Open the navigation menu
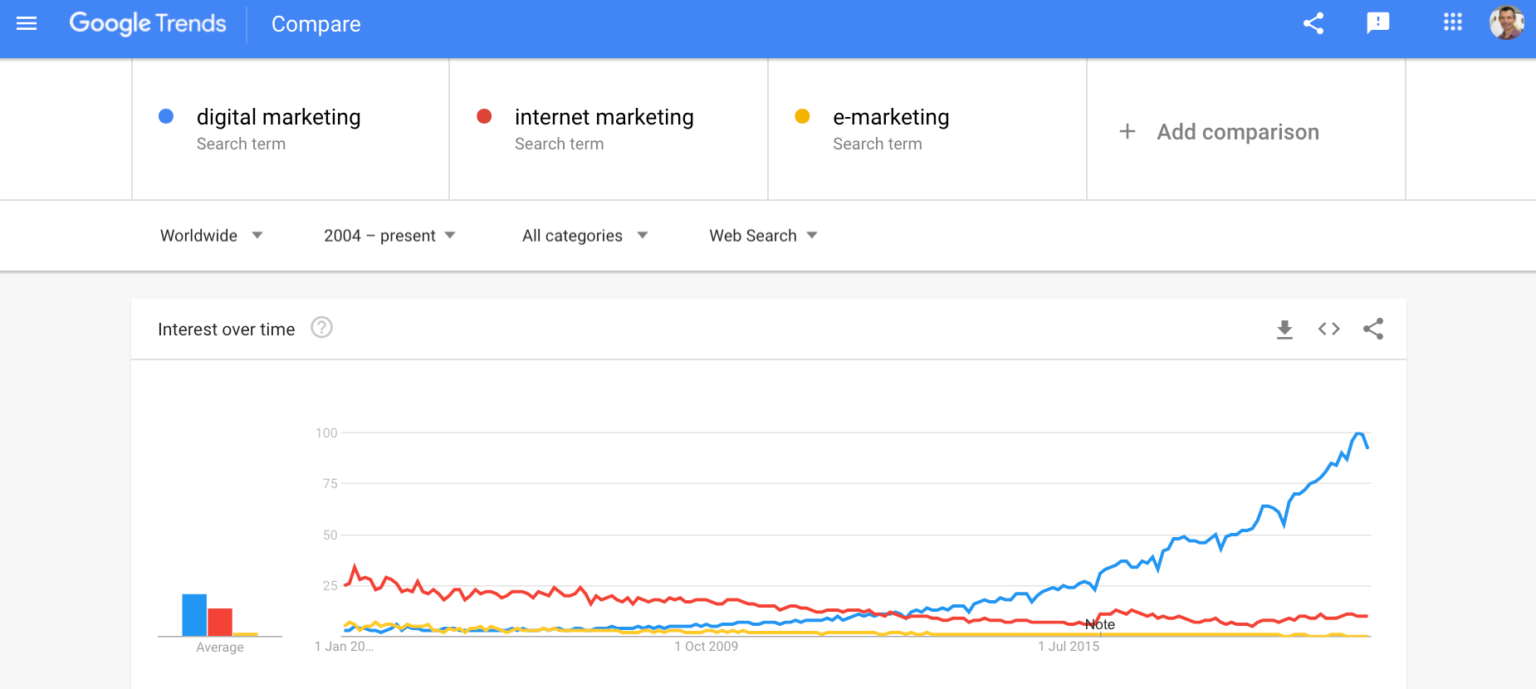Screen dimensions: 1536x689 [x=26, y=24]
